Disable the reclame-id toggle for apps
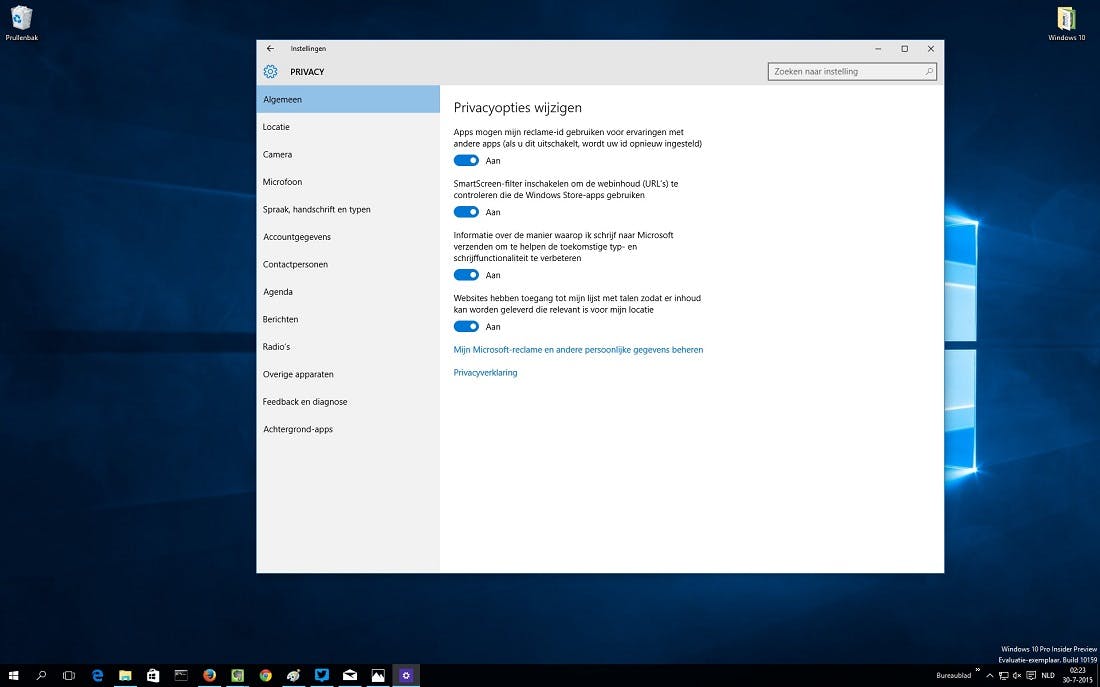1100x687 pixels. pos(466,160)
